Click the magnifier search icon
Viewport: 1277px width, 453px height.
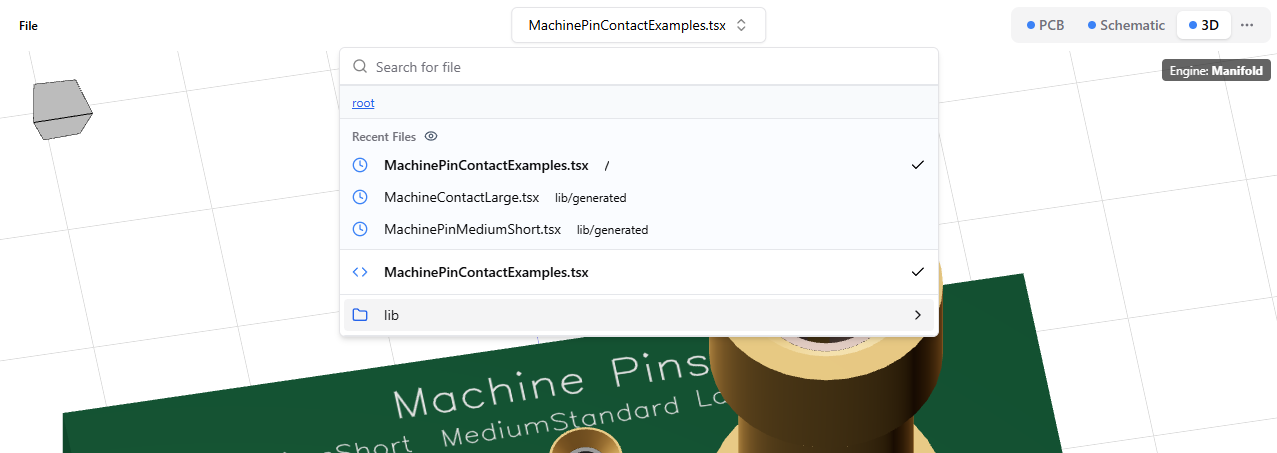pyautogui.click(x=360, y=67)
